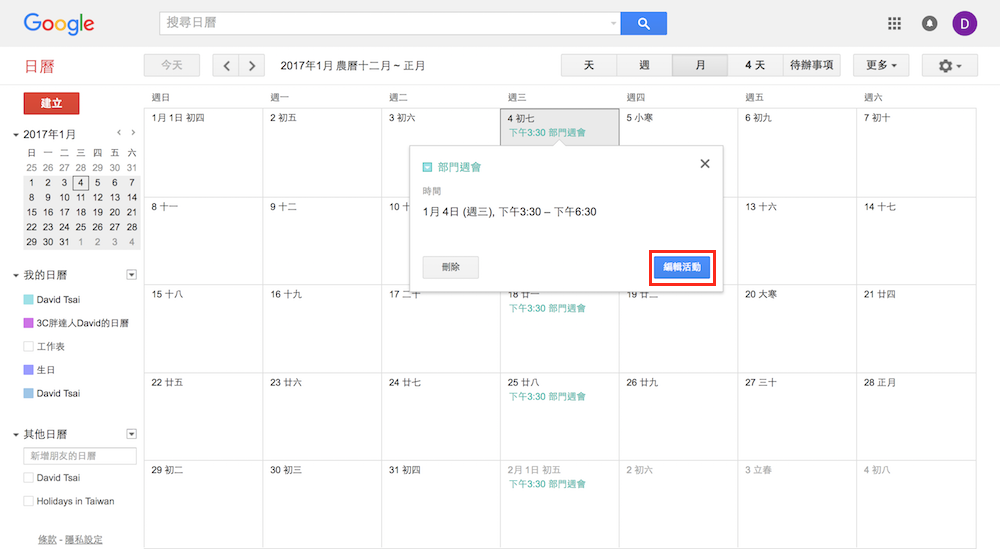Switch to the 週 view tab
Image resolution: width=1000 pixels, height=549 pixels.
644,66
